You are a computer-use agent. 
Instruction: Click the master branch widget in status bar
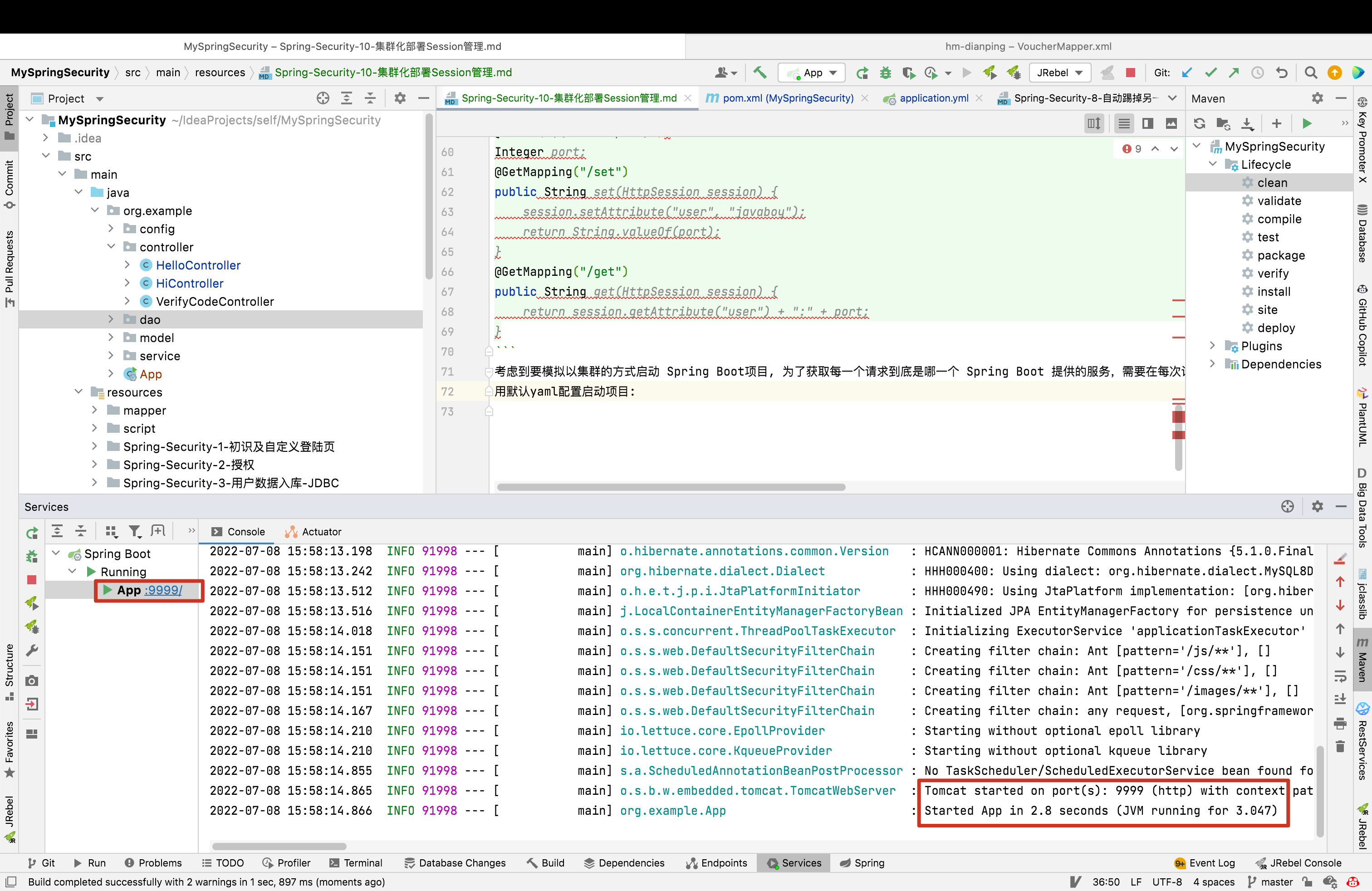point(1270,882)
